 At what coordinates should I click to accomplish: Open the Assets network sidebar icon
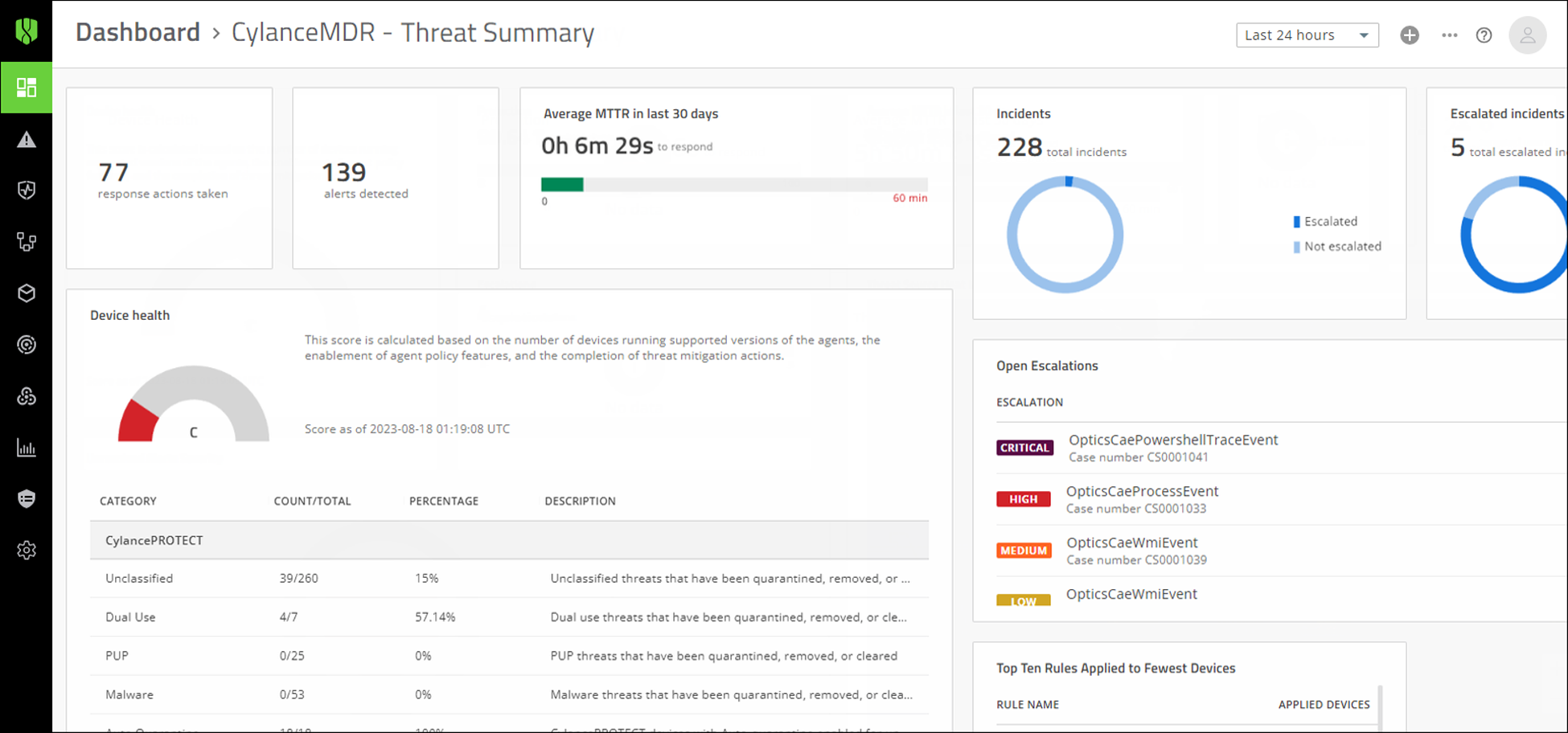click(27, 242)
